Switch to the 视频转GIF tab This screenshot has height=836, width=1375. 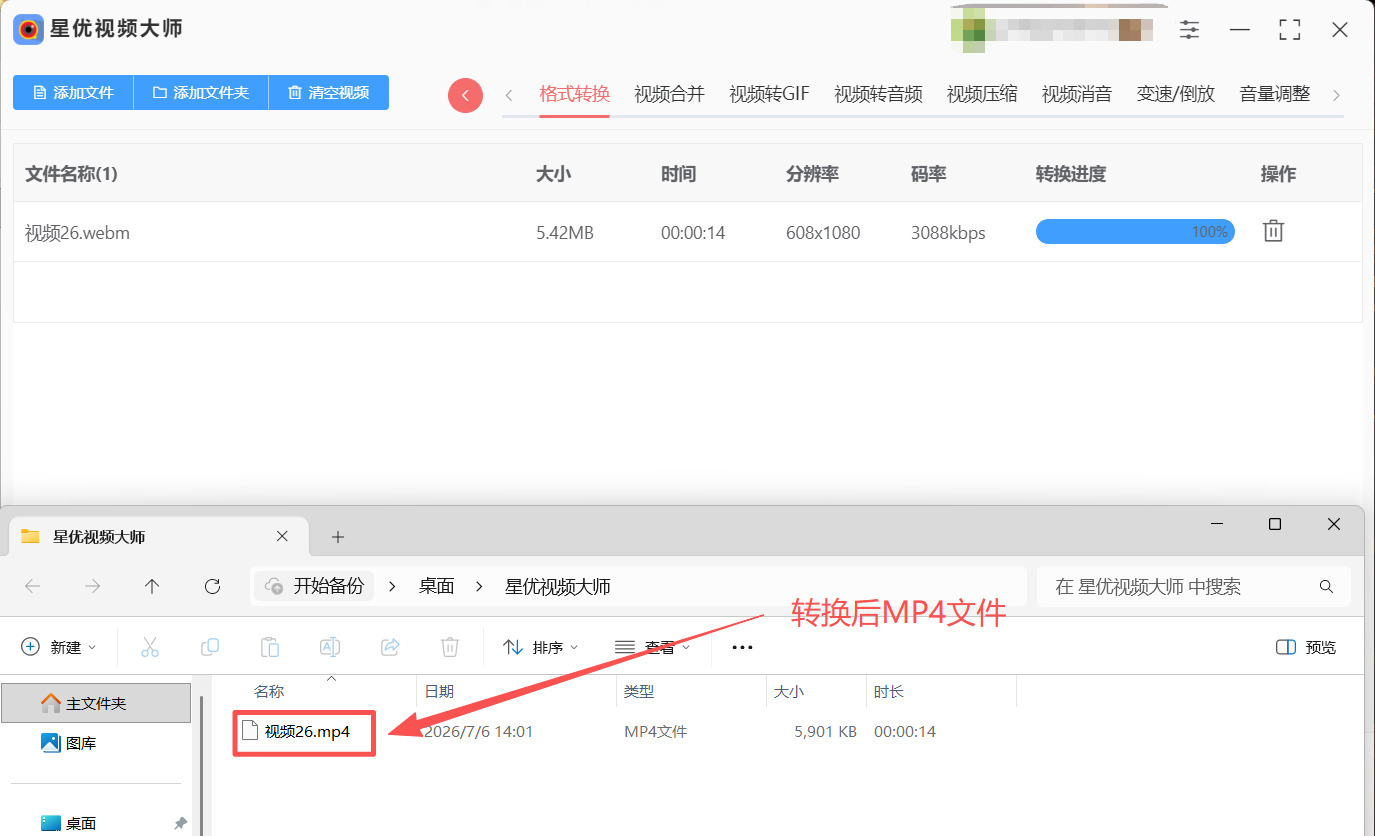click(769, 95)
